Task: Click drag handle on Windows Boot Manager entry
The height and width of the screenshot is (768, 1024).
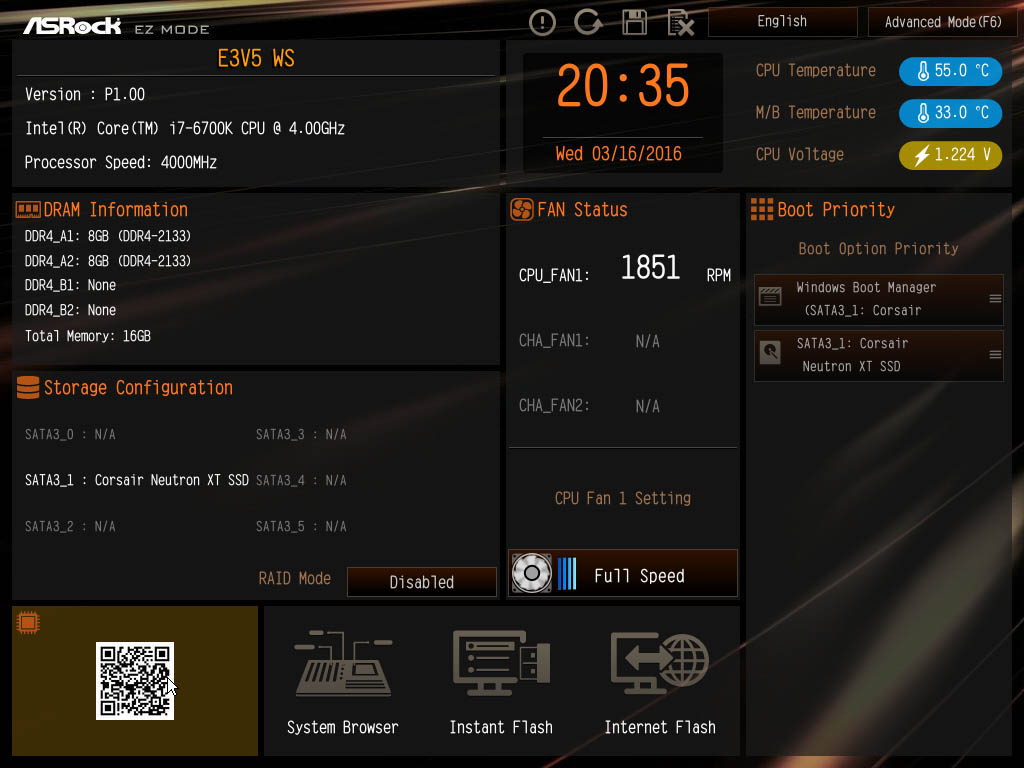Action: [995, 298]
